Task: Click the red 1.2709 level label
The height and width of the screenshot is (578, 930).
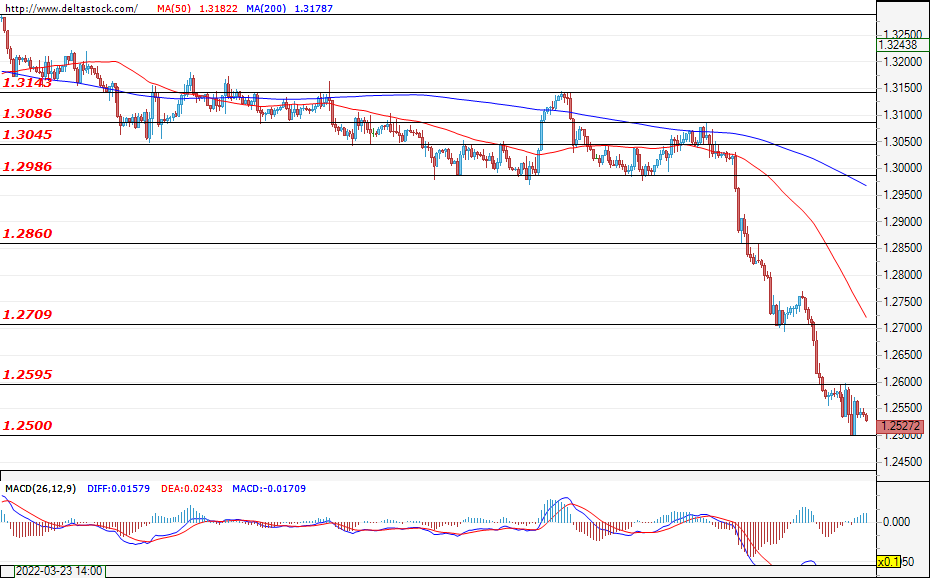Action: point(27,315)
